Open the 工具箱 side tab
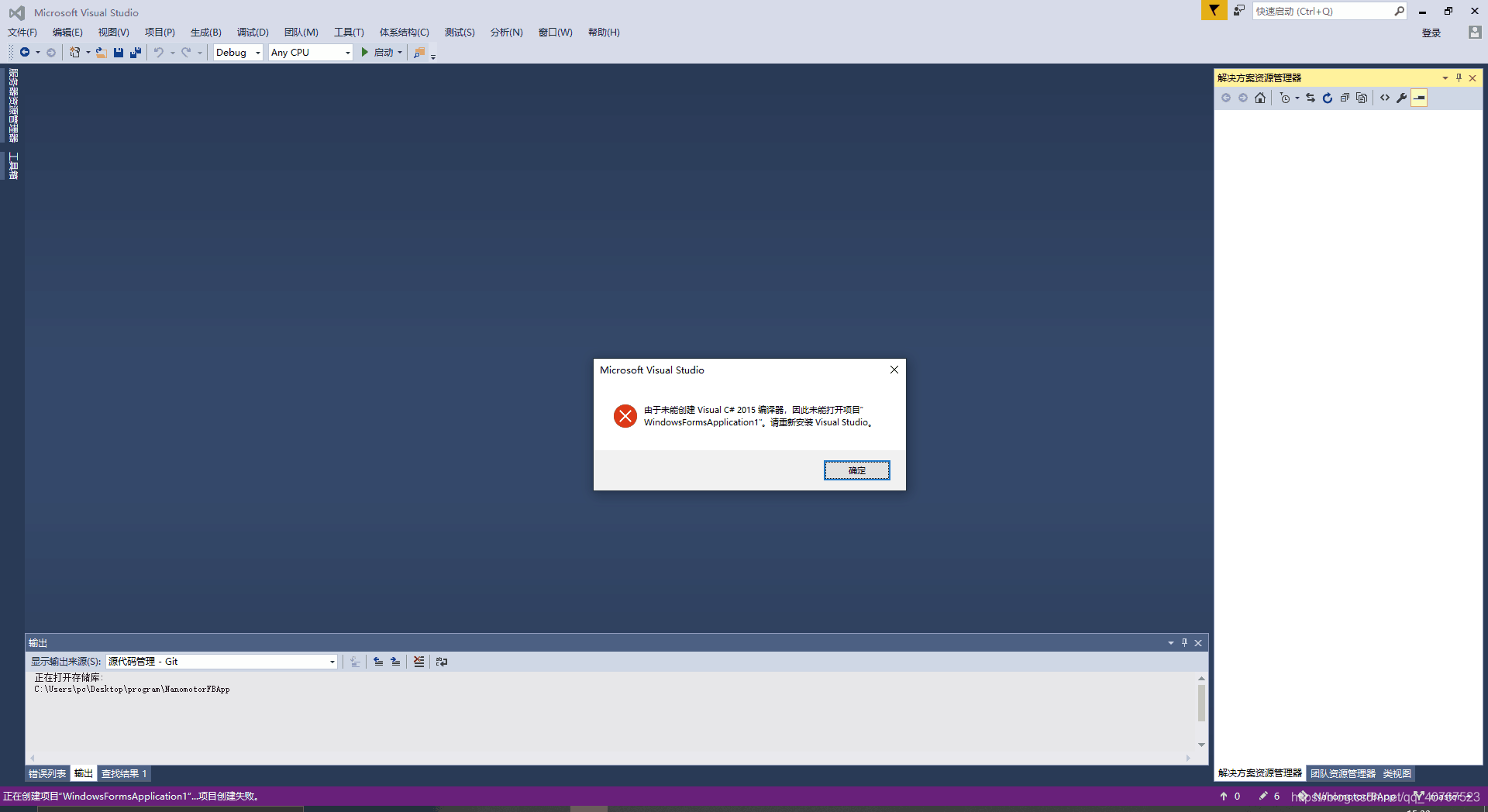The image size is (1488, 812). coord(13,166)
